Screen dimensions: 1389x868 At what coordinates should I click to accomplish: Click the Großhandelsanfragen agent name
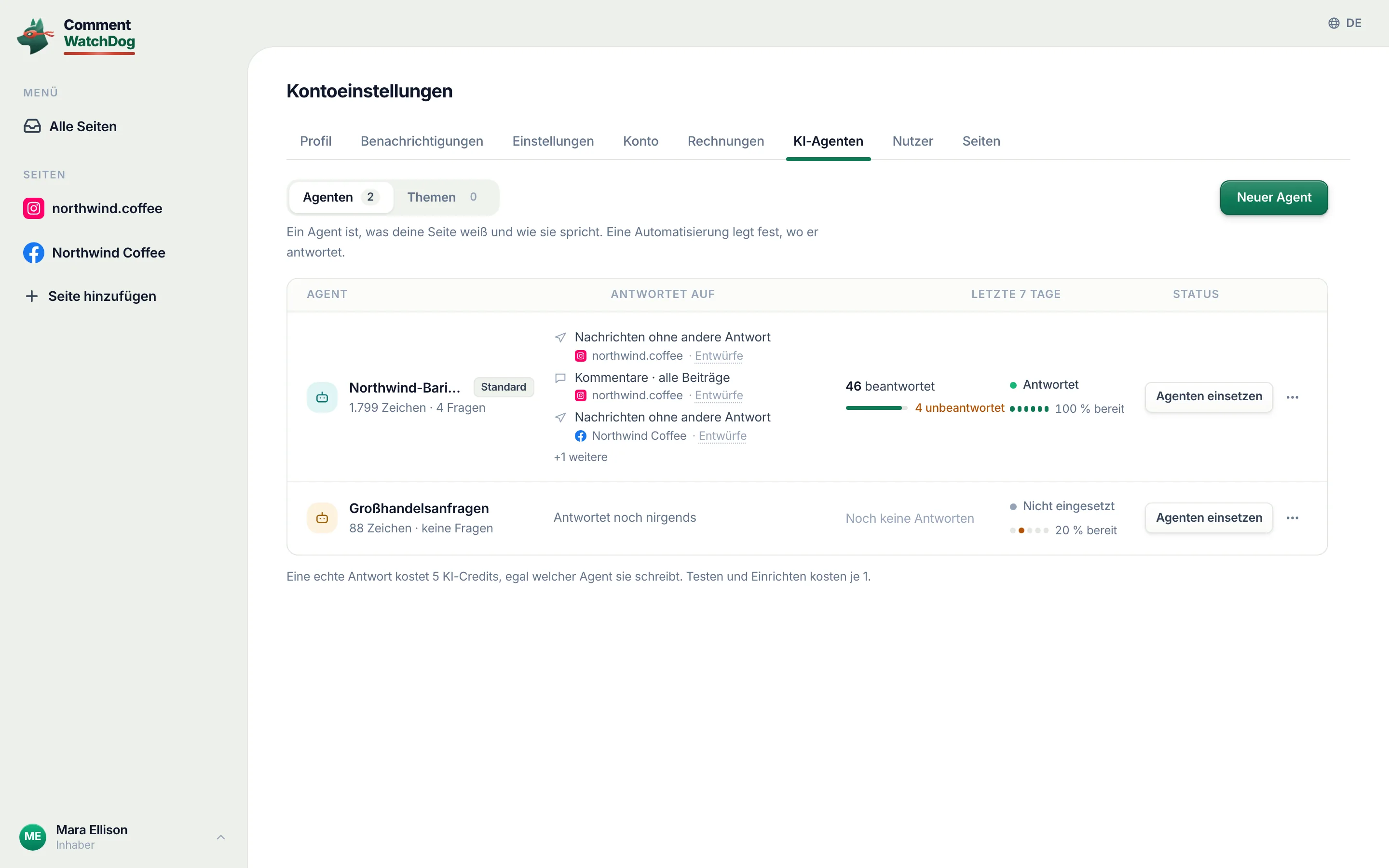419,508
